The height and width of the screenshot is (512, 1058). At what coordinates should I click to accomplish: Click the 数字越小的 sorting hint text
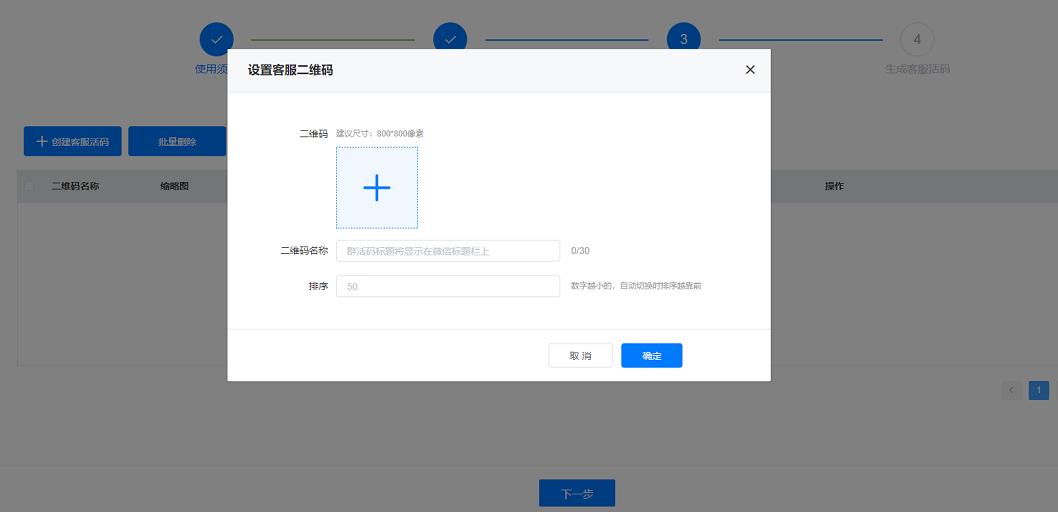[x=636, y=286]
